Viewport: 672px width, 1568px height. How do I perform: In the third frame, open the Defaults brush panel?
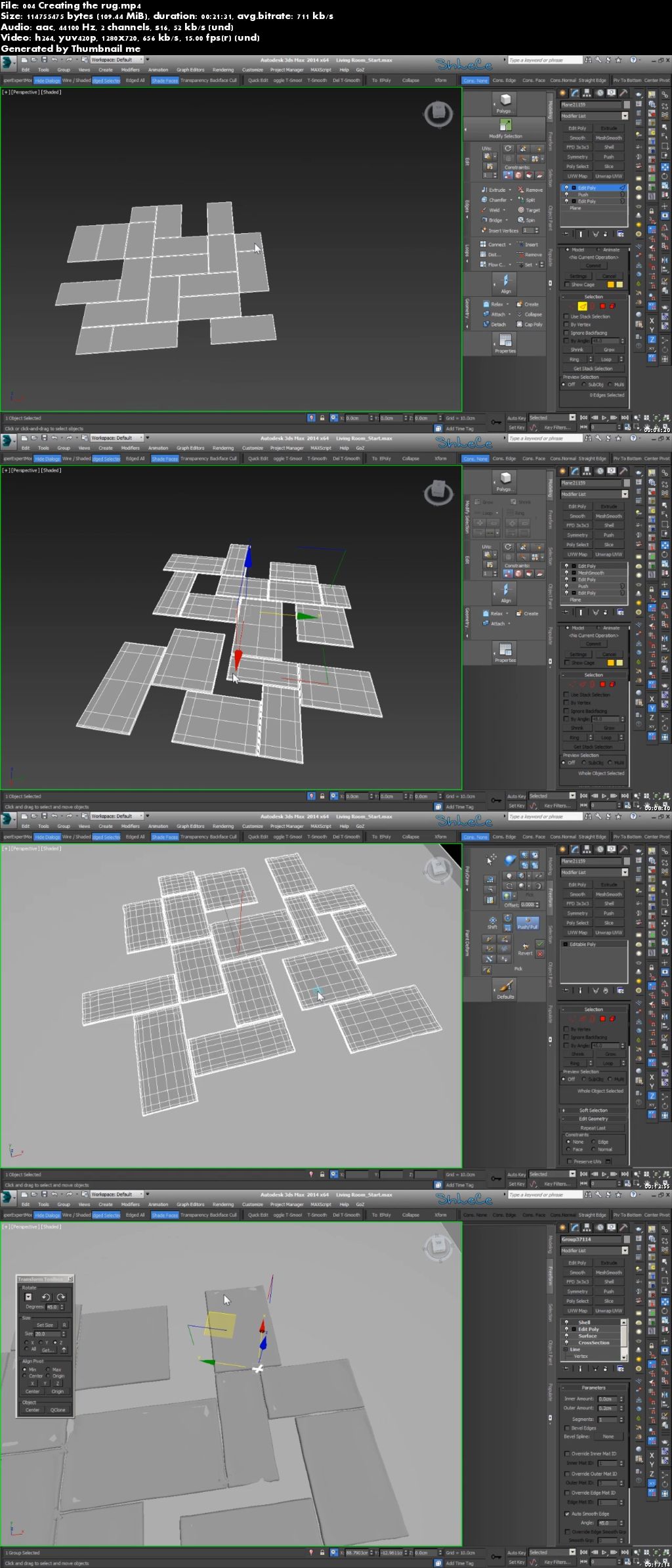click(505, 990)
